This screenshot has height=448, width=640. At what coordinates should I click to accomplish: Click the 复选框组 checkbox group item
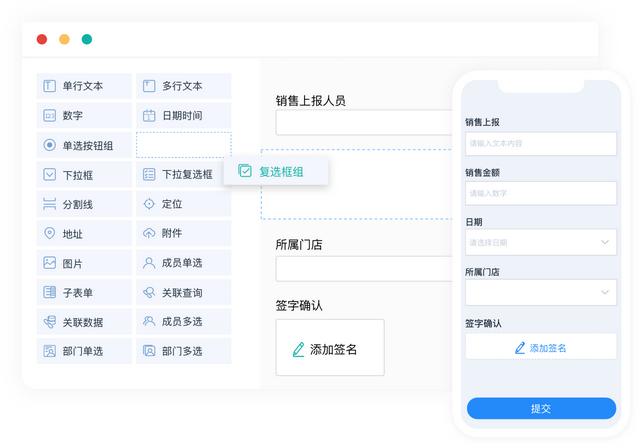[x=276, y=172]
